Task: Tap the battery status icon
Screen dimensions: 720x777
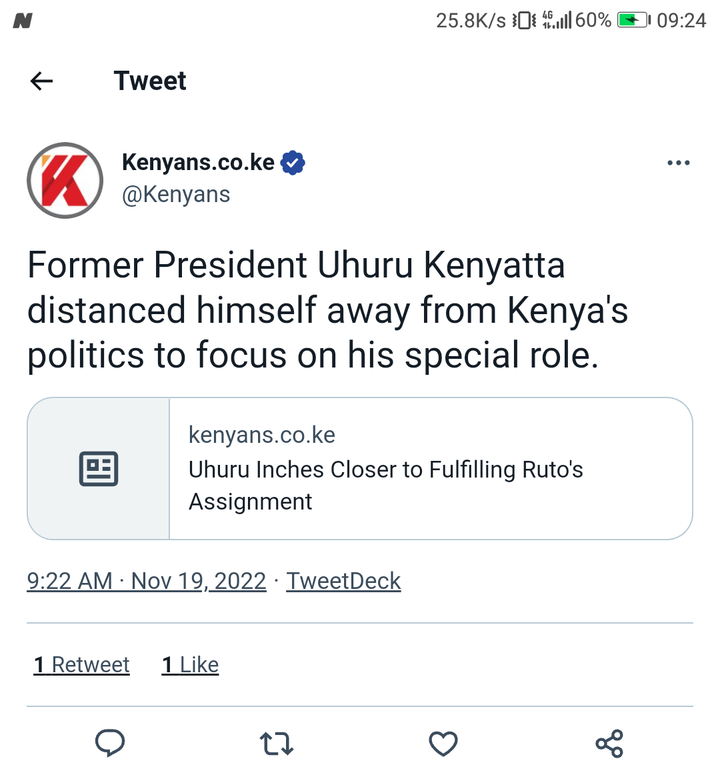Action: tap(633, 20)
